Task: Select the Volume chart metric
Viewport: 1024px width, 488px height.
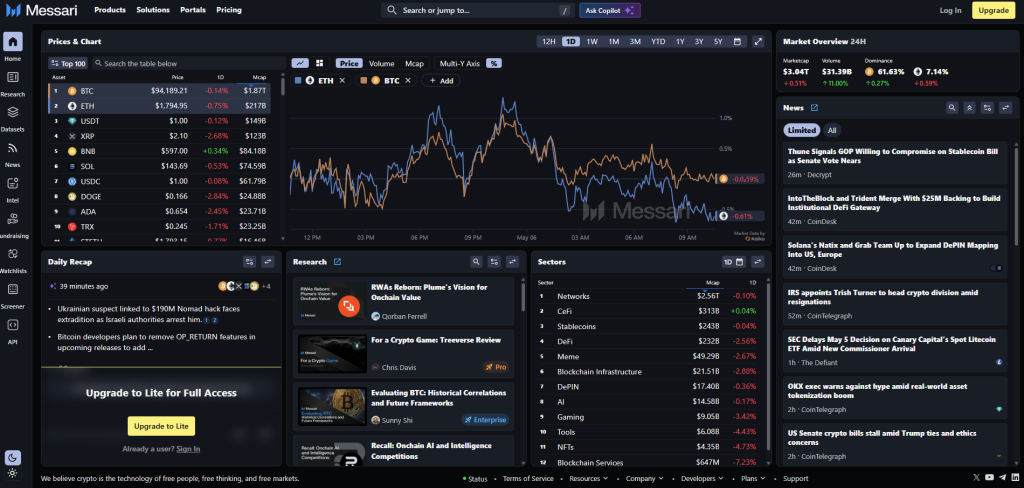Action: pyautogui.click(x=381, y=63)
